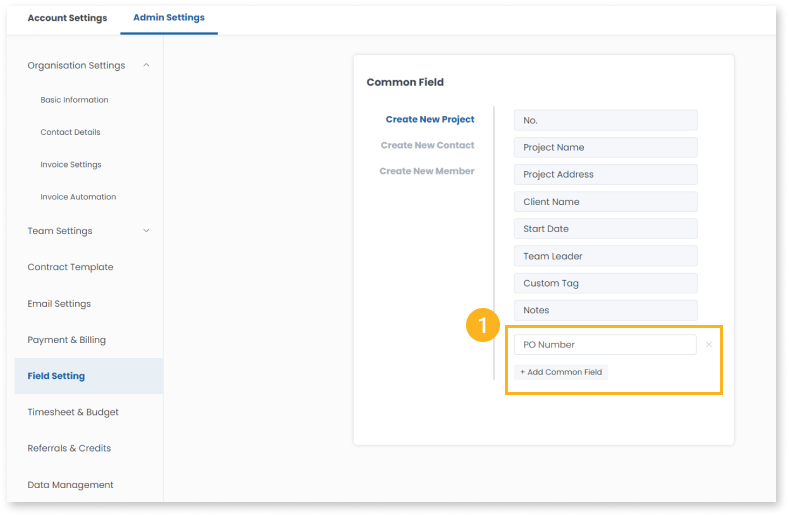Image resolution: width=789 pixels, height=516 pixels.
Task: Select Create New Member section
Action: [x=427, y=171]
